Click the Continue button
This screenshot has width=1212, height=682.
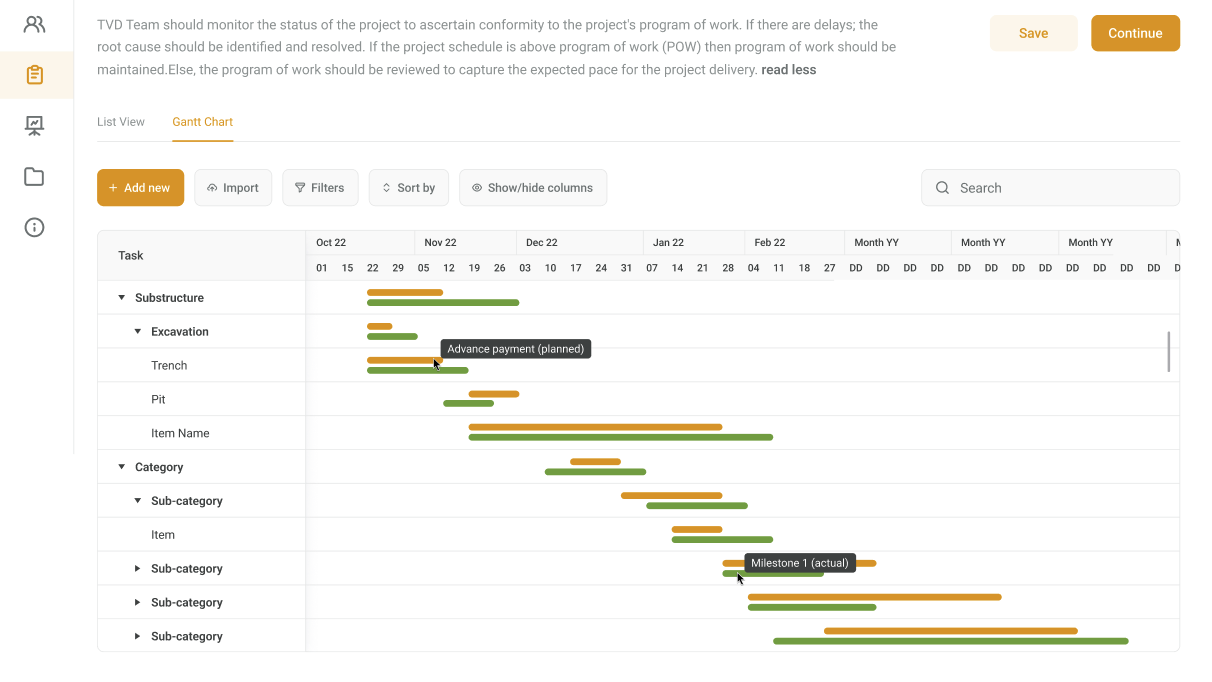(1135, 33)
